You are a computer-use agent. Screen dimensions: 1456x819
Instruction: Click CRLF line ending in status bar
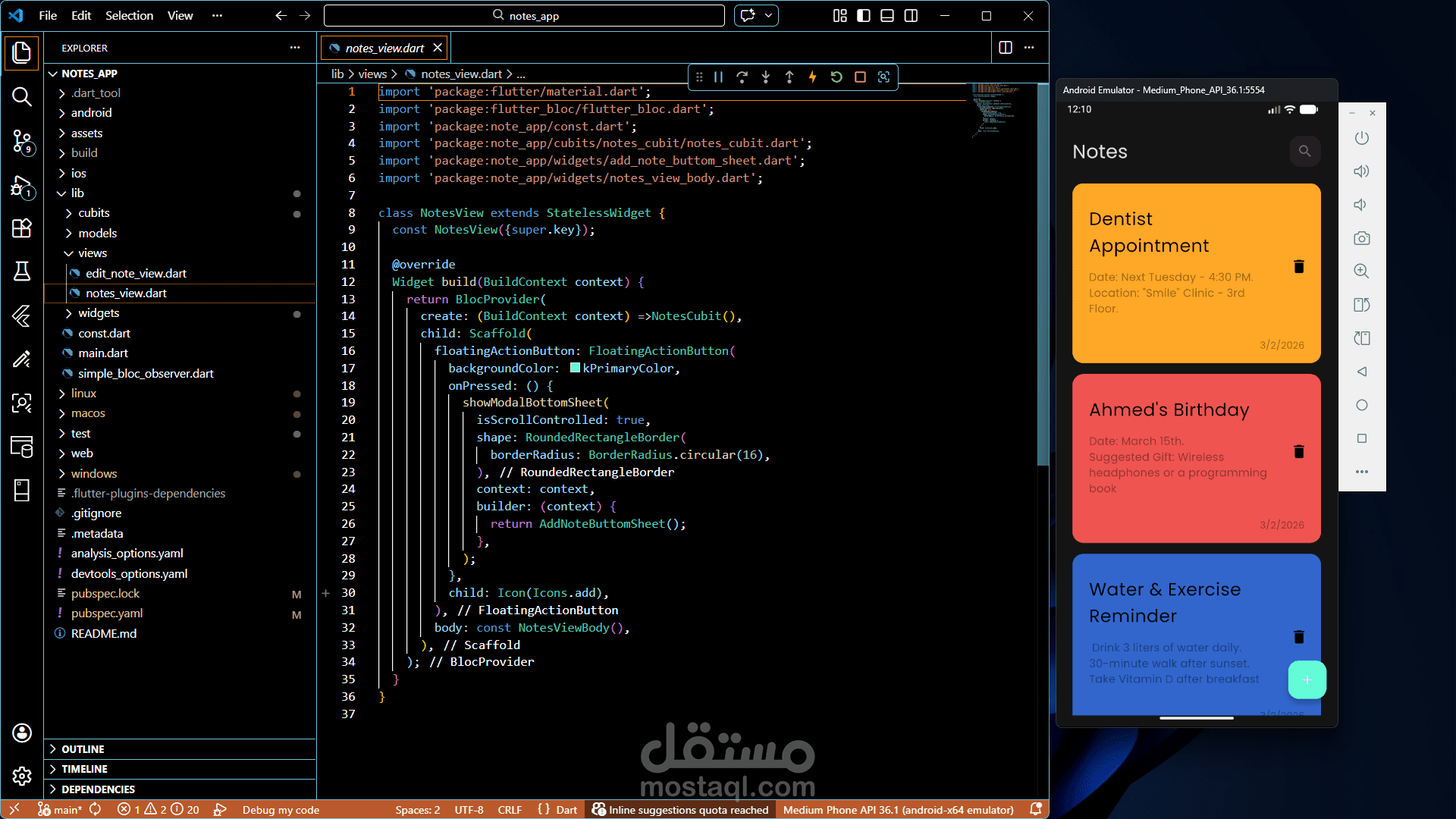click(510, 810)
